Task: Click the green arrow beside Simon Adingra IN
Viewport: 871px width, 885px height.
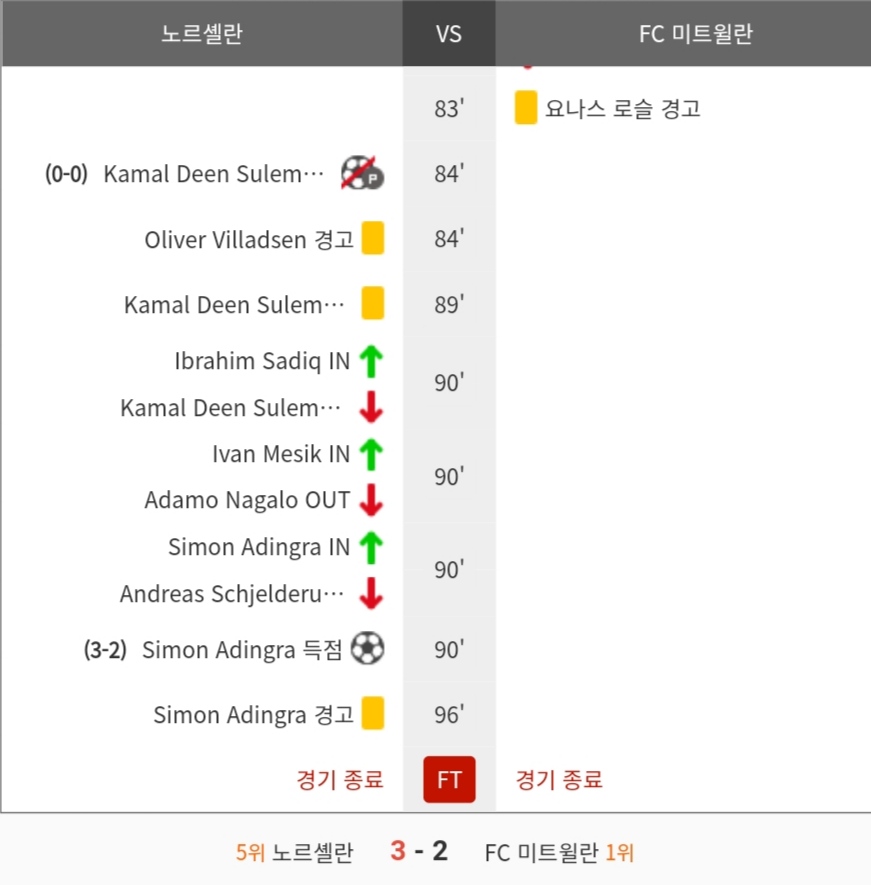Action: click(x=371, y=547)
